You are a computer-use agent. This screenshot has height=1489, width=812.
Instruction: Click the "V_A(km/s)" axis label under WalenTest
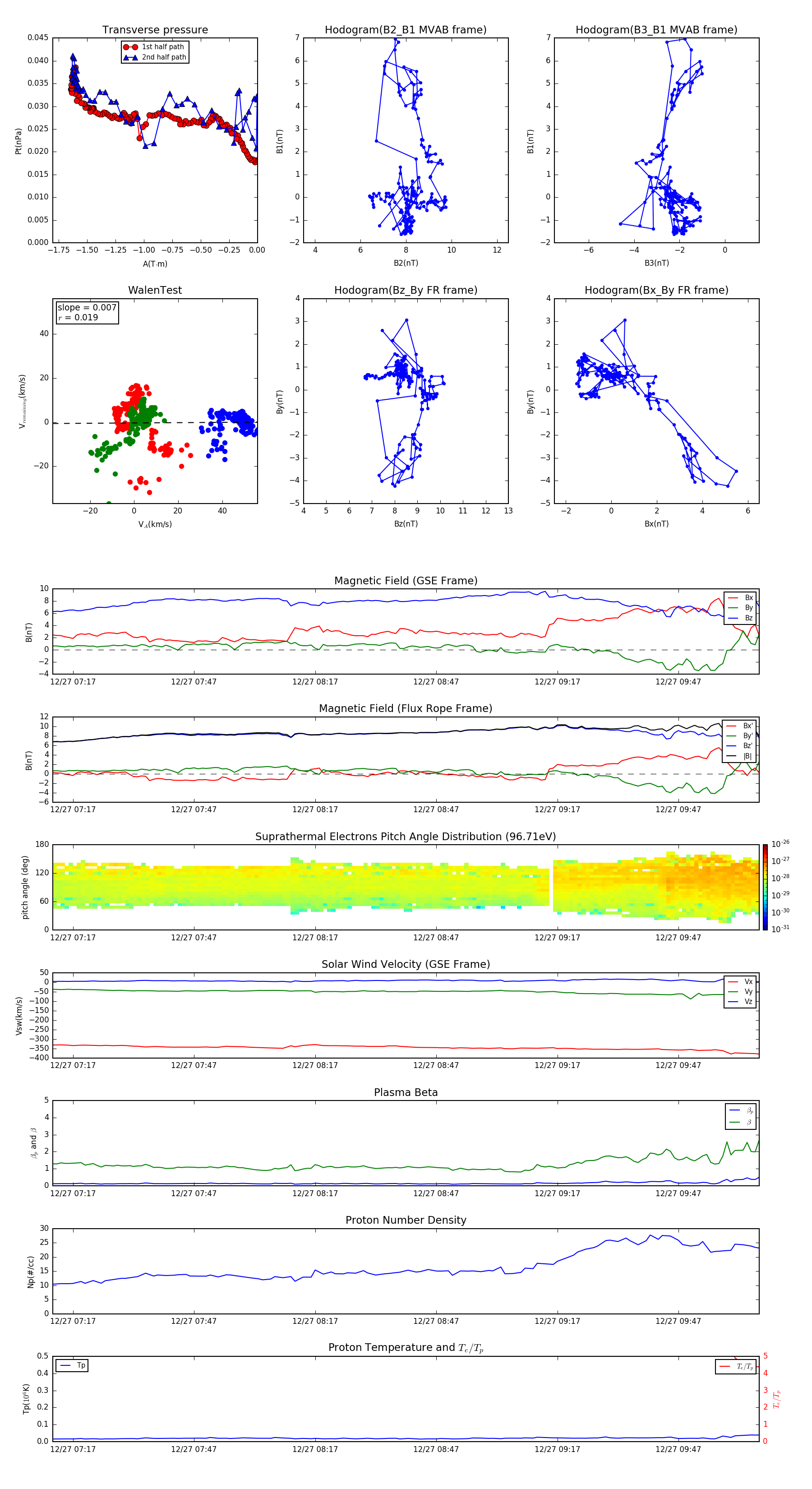pos(155,524)
